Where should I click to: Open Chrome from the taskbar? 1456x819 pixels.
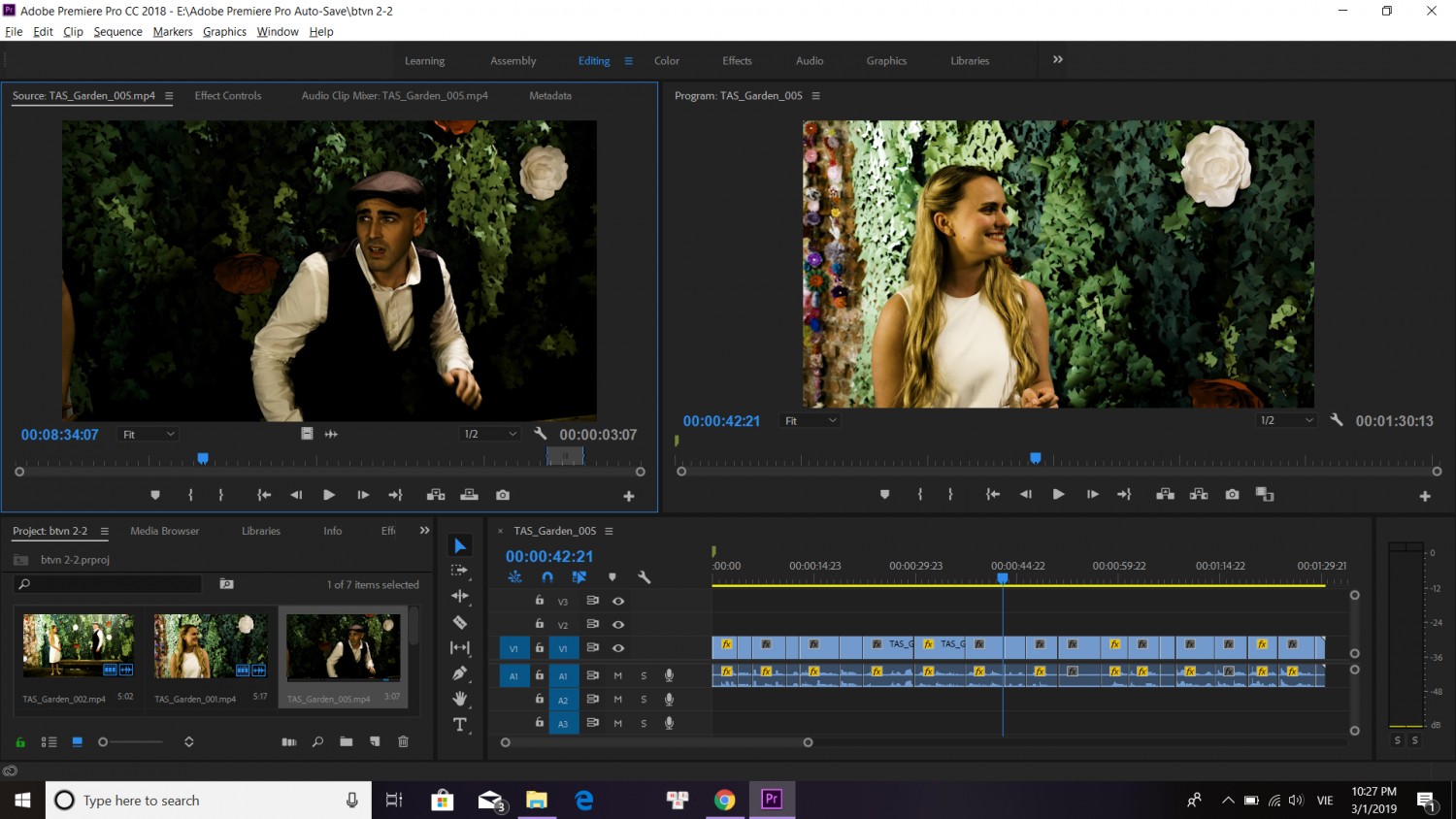[725, 800]
